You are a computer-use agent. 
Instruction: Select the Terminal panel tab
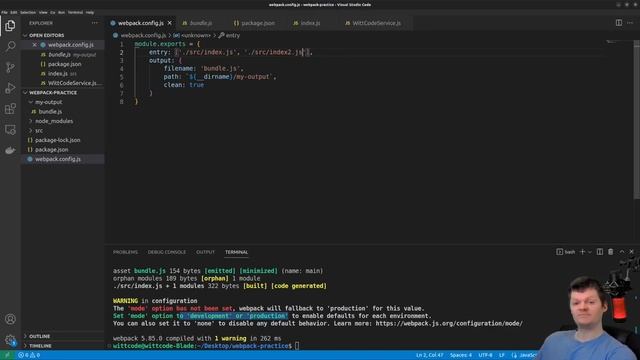point(236,252)
